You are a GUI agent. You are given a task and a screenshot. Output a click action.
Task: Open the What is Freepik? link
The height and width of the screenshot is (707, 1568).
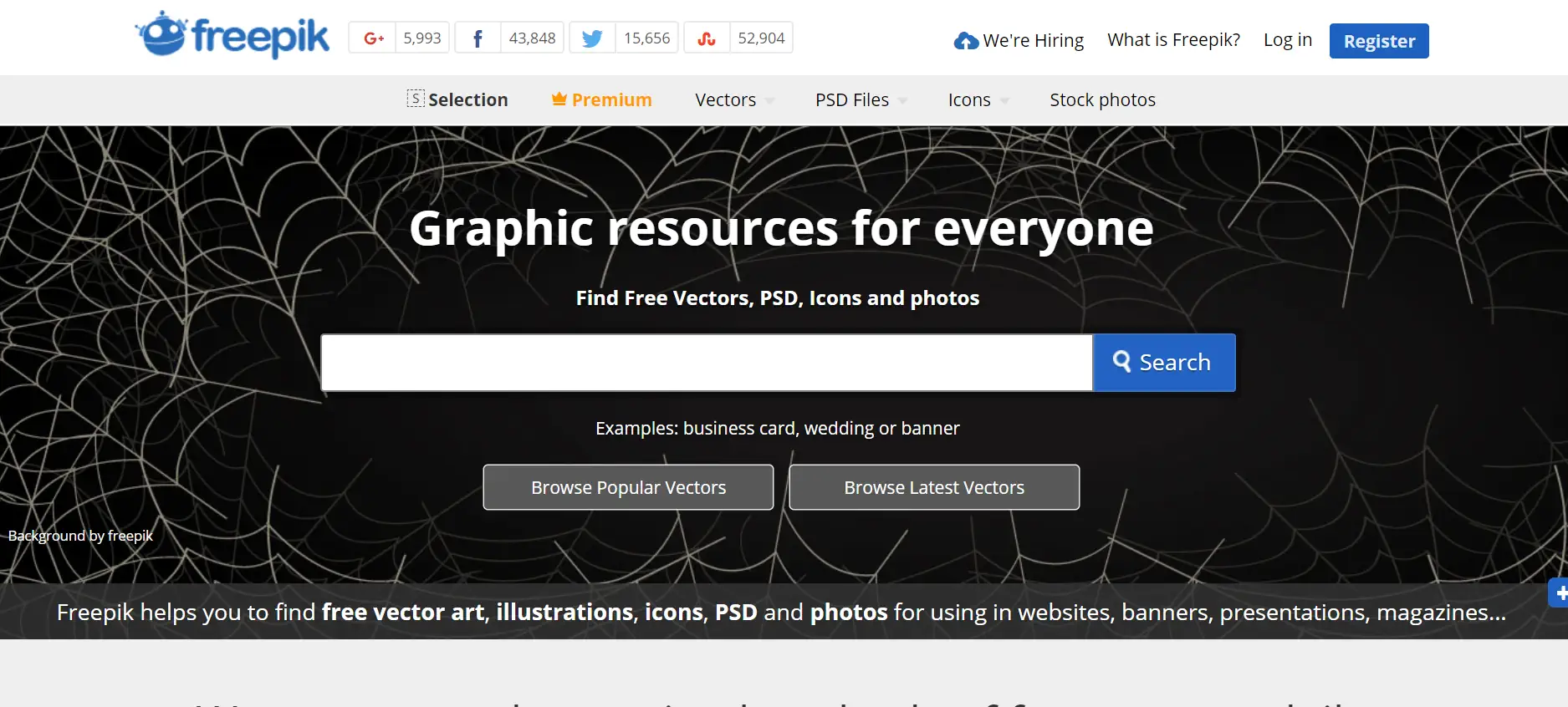(x=1173, y=40)
